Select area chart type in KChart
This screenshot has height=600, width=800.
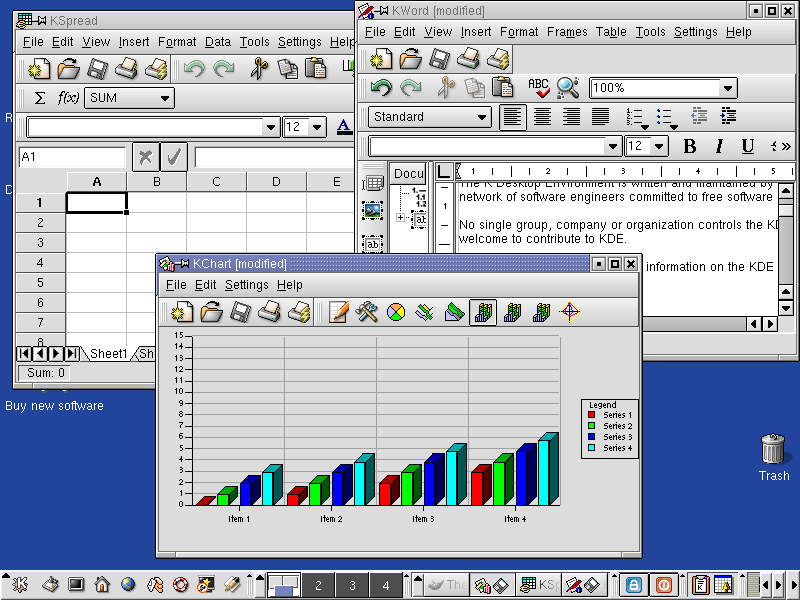coord(454,312)
